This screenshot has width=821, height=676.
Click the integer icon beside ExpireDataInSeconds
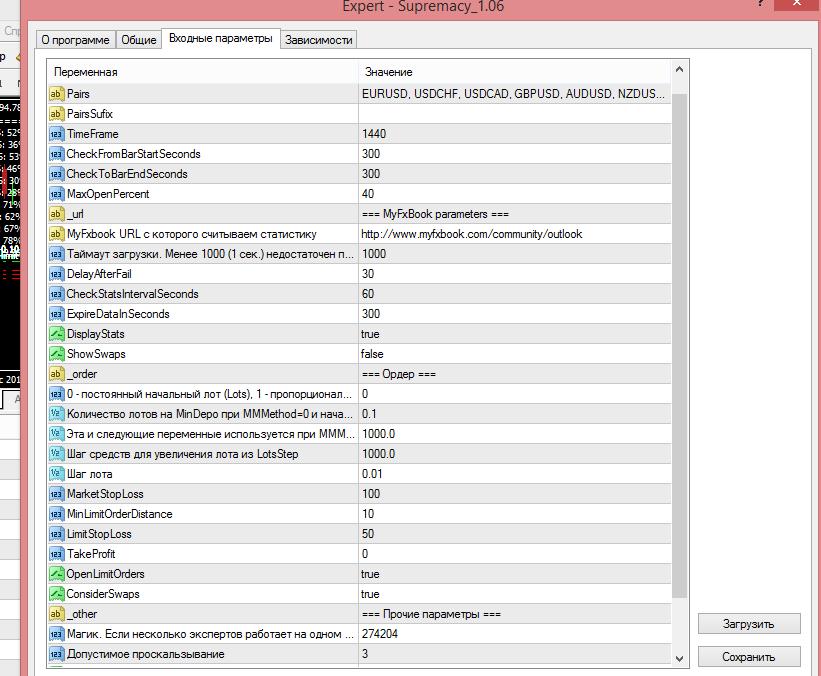pos(56,314)
